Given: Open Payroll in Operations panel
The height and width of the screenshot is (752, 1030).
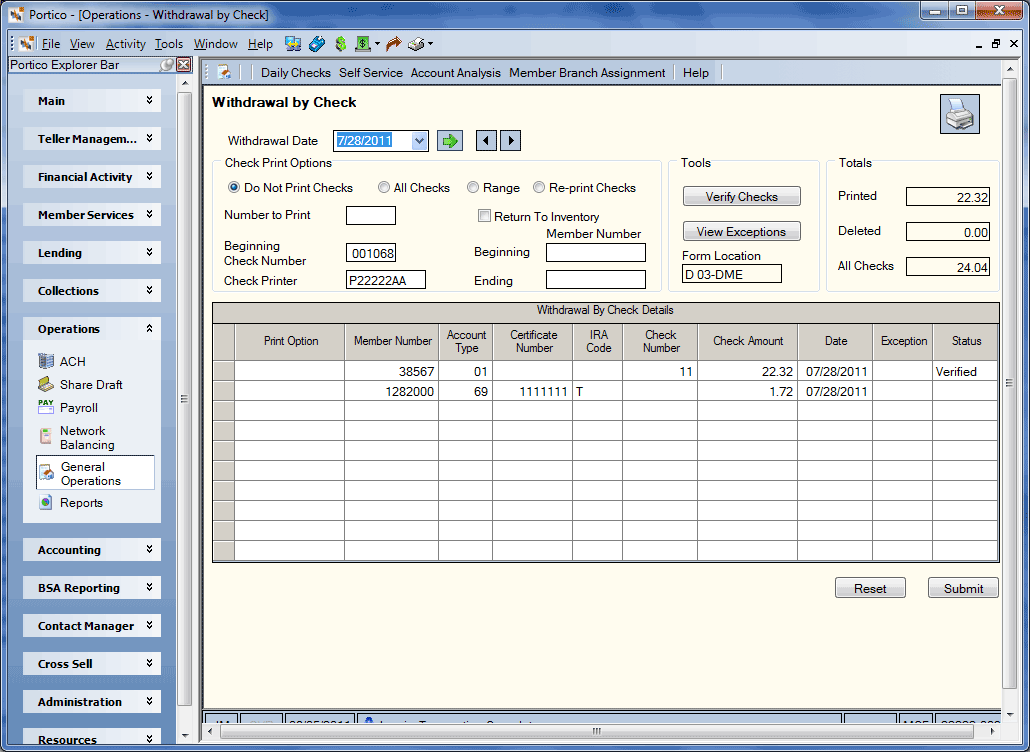Looking at the screenshot, I should 68,407.
